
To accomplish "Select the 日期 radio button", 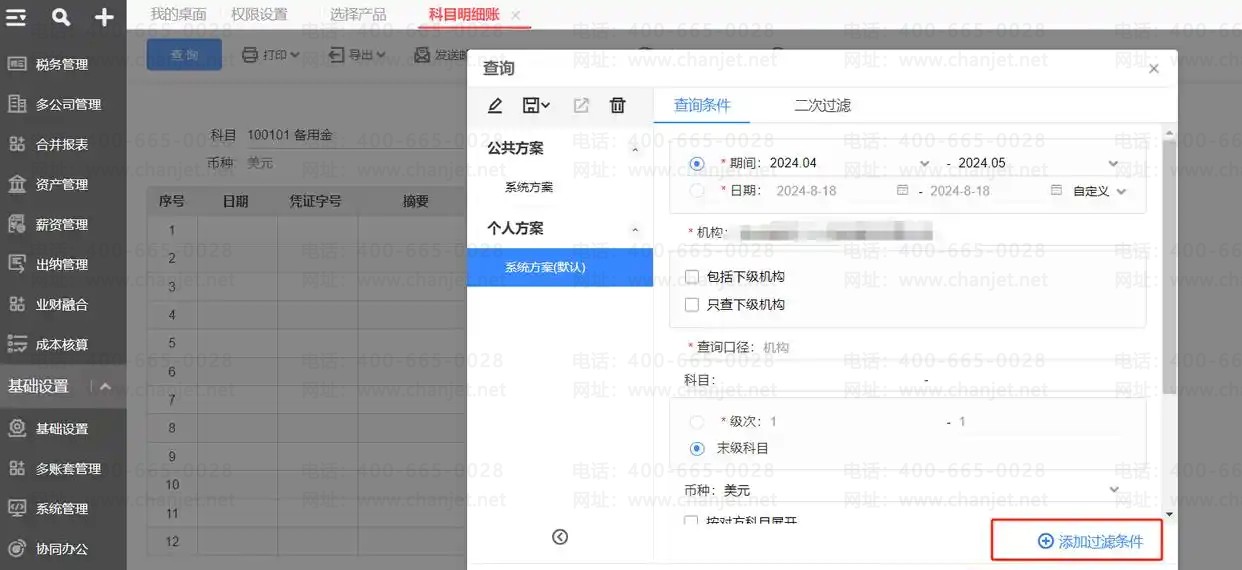I will tap(697, 190).
